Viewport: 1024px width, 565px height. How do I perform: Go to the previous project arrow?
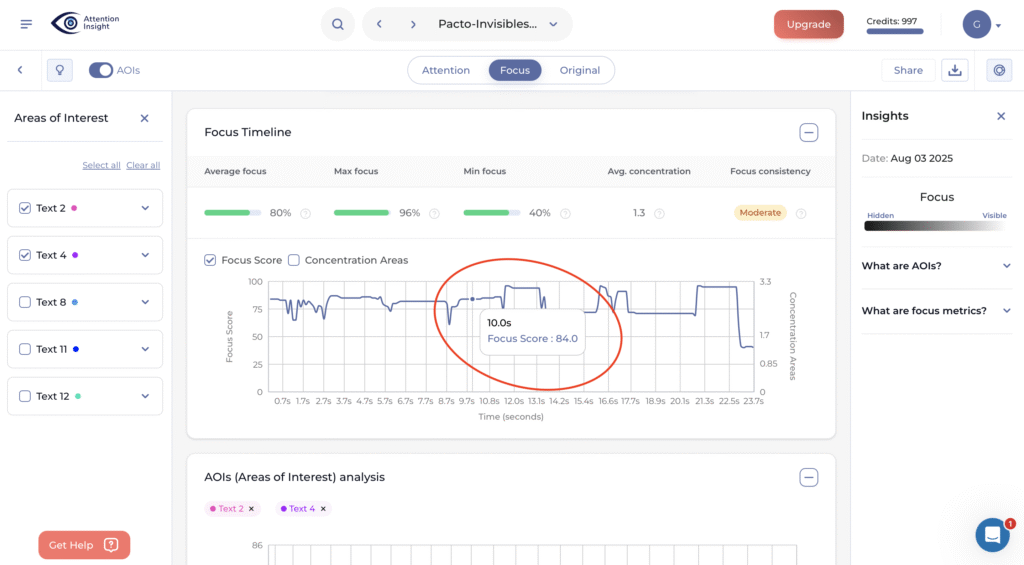[x=379, y=24]
